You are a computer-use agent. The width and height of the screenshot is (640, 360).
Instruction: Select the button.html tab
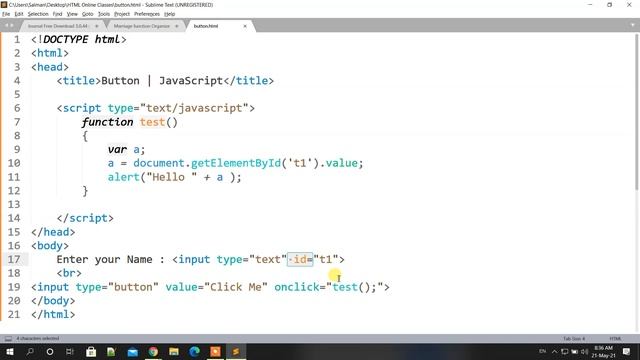coord(206,26)
